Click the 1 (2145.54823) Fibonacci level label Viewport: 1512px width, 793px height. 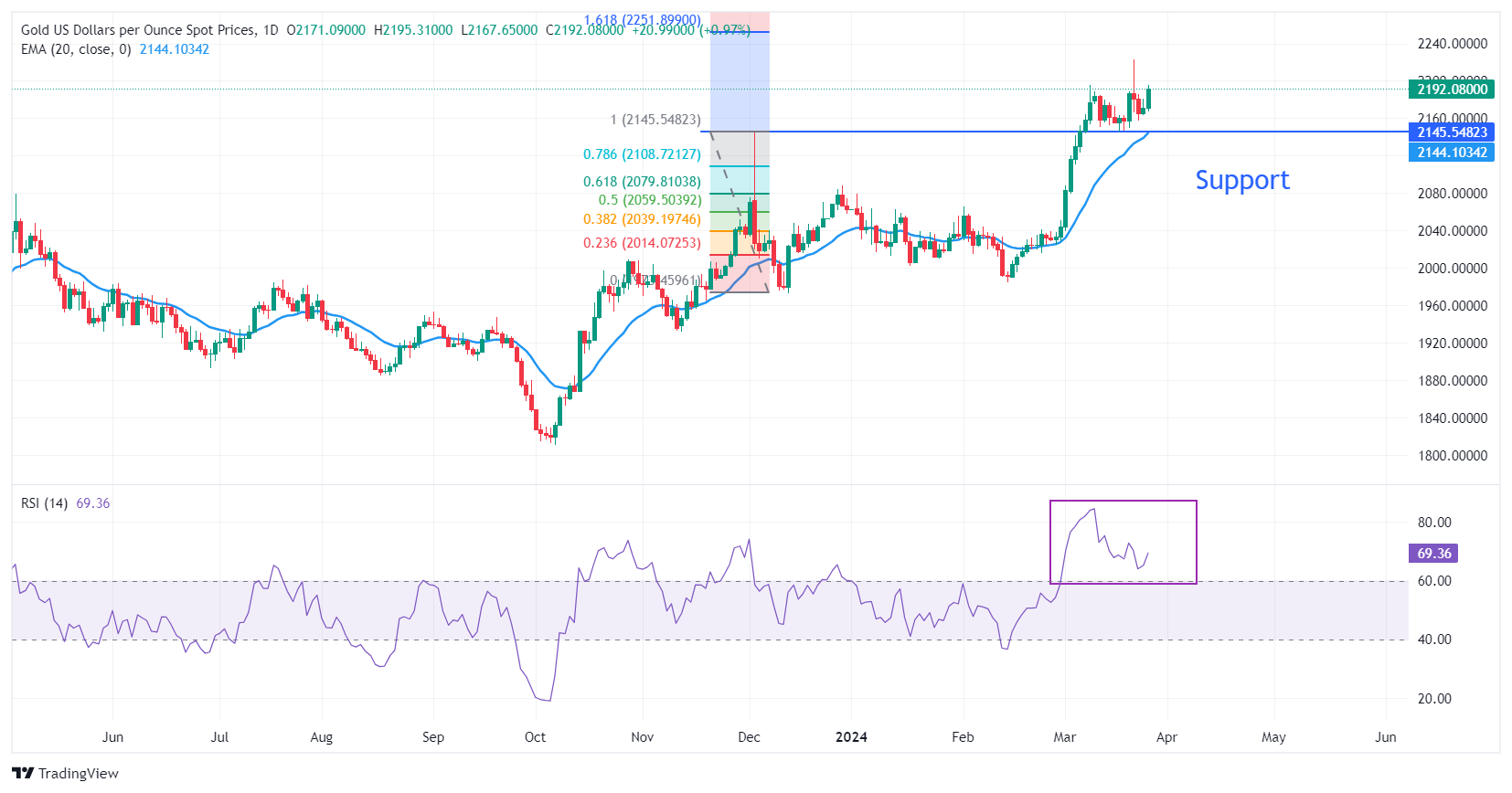coord(655,120)
